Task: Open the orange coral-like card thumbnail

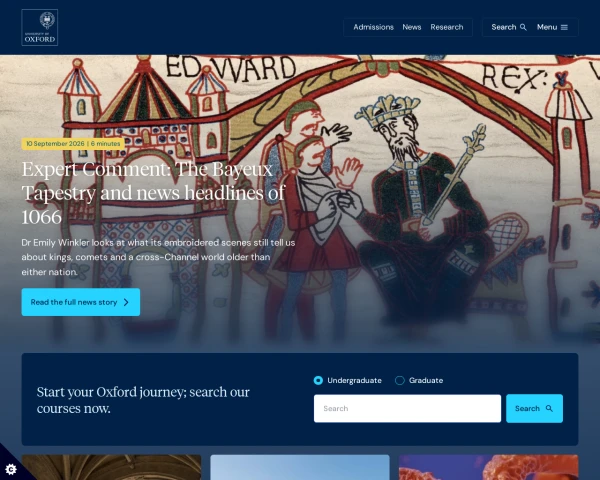Action: click(x=488, y=467)
